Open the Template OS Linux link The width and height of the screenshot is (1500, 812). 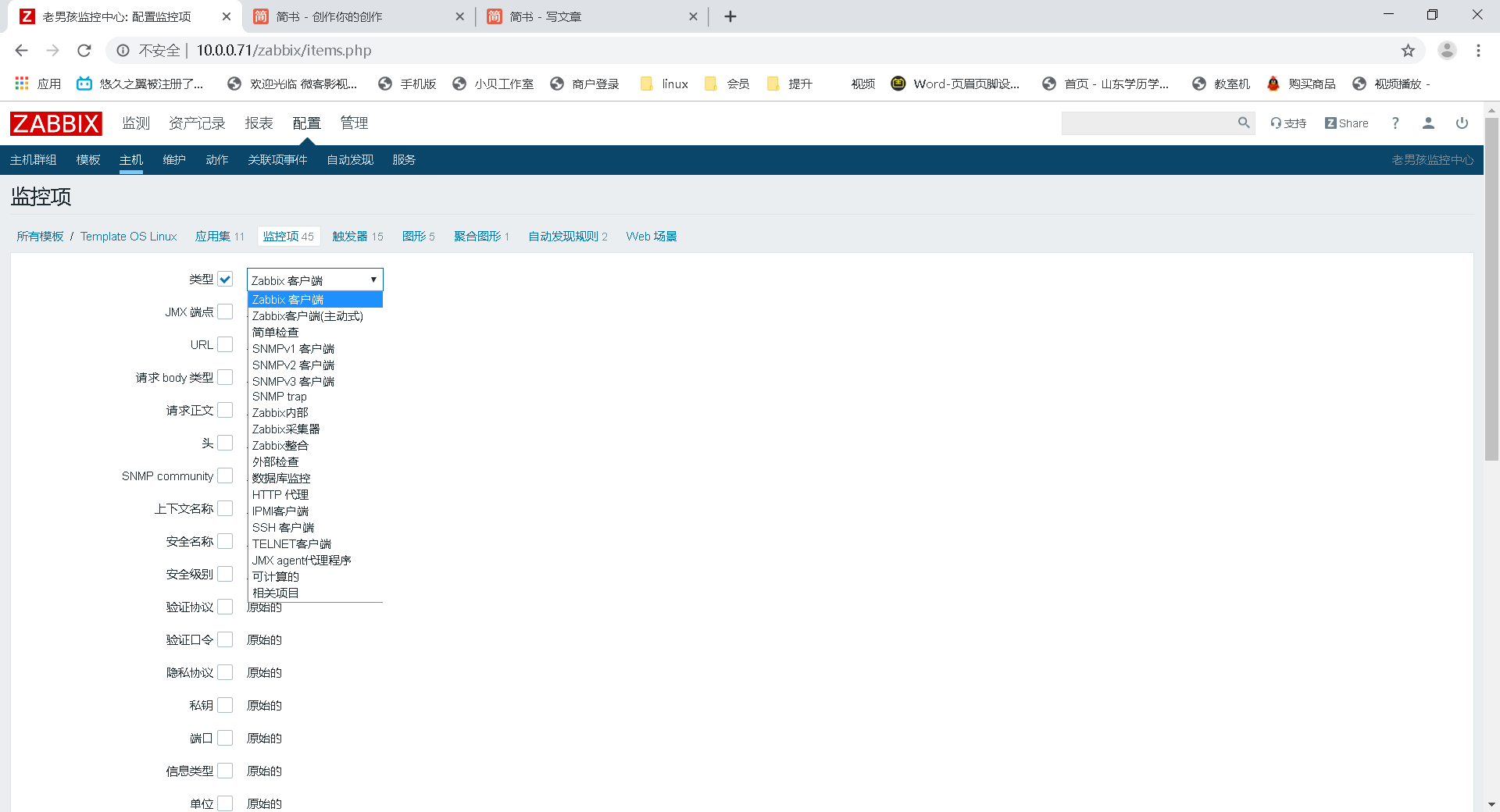pos(129,237)
